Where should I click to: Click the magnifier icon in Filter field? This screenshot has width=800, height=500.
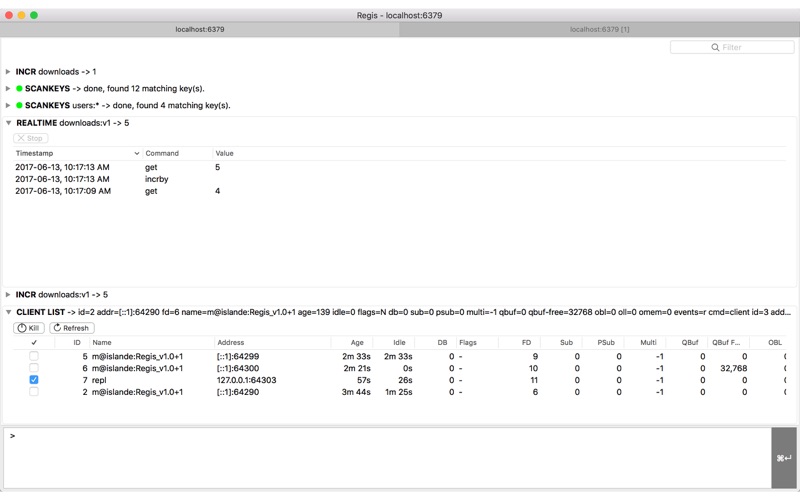click(715, 47)
